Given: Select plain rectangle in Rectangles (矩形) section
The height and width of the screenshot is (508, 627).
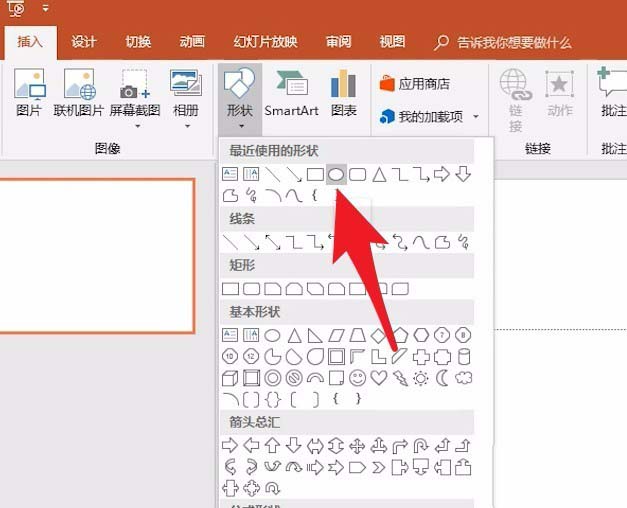Looking at the screenshot, I should coord(230,289).
